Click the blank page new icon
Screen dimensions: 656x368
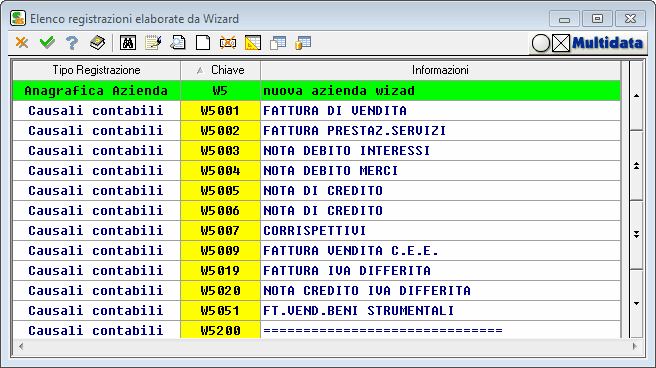coord(203,43)
